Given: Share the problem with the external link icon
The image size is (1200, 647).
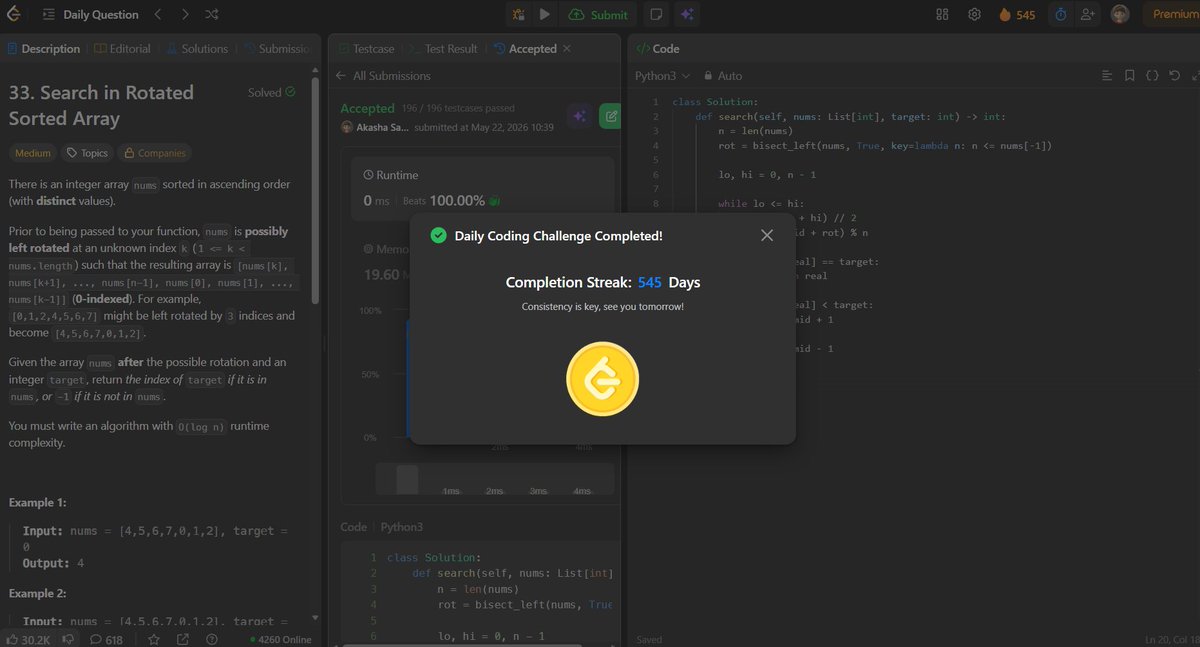Looking at the screenshot, I should point(183,639).
